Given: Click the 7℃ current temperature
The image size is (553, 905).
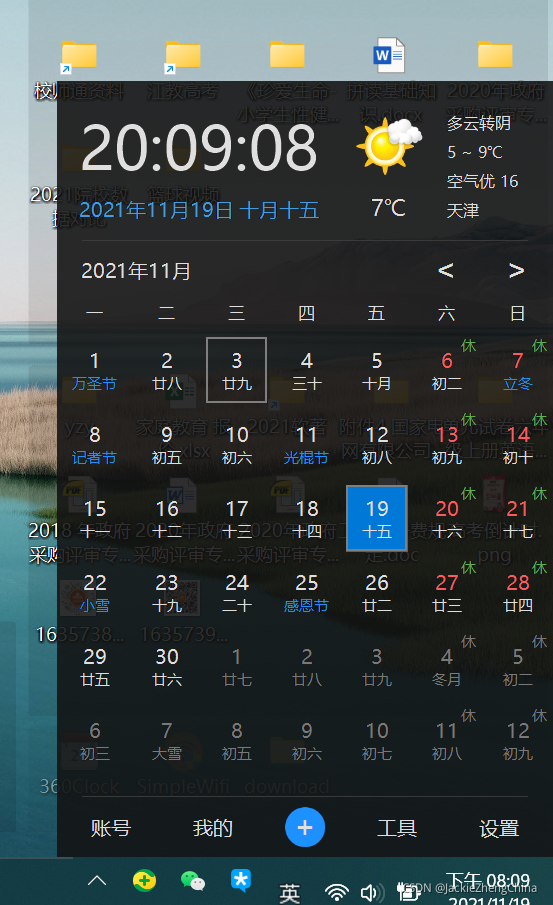Looking at the screenshot, I should click(x=388, y=207).
